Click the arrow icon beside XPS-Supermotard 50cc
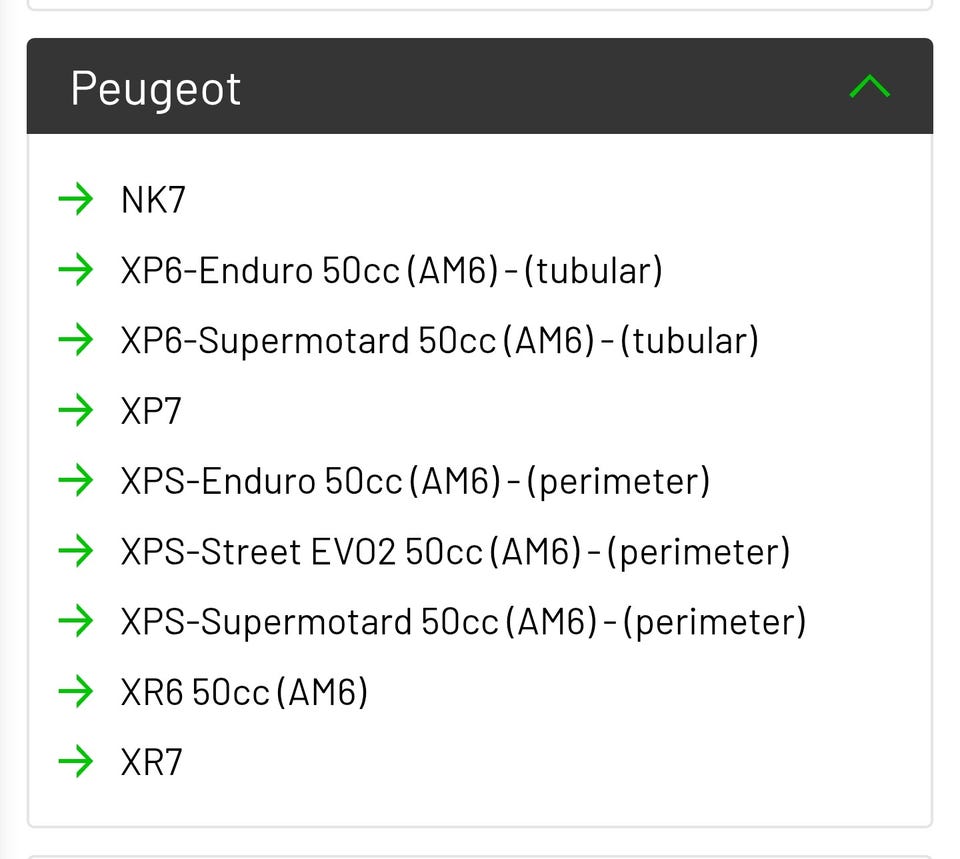The image size is (960, 859). [76, 621]
